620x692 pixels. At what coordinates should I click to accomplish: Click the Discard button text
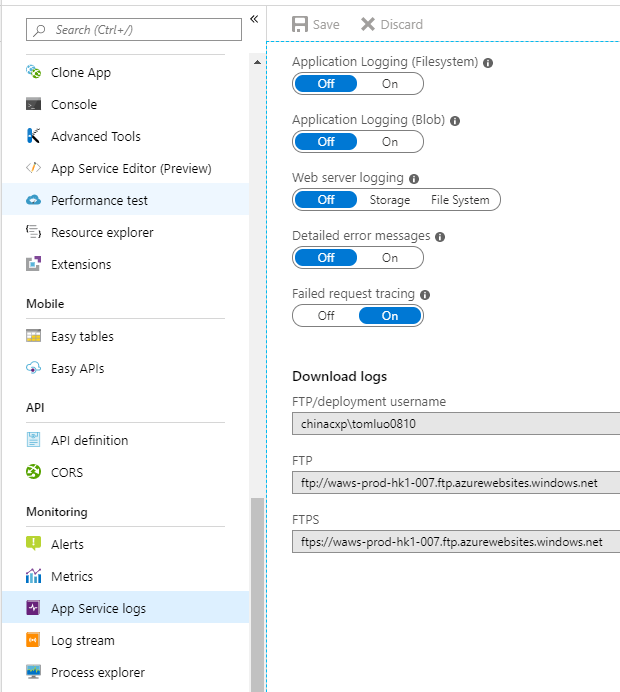pyautogui.click(x=401, y=24)
